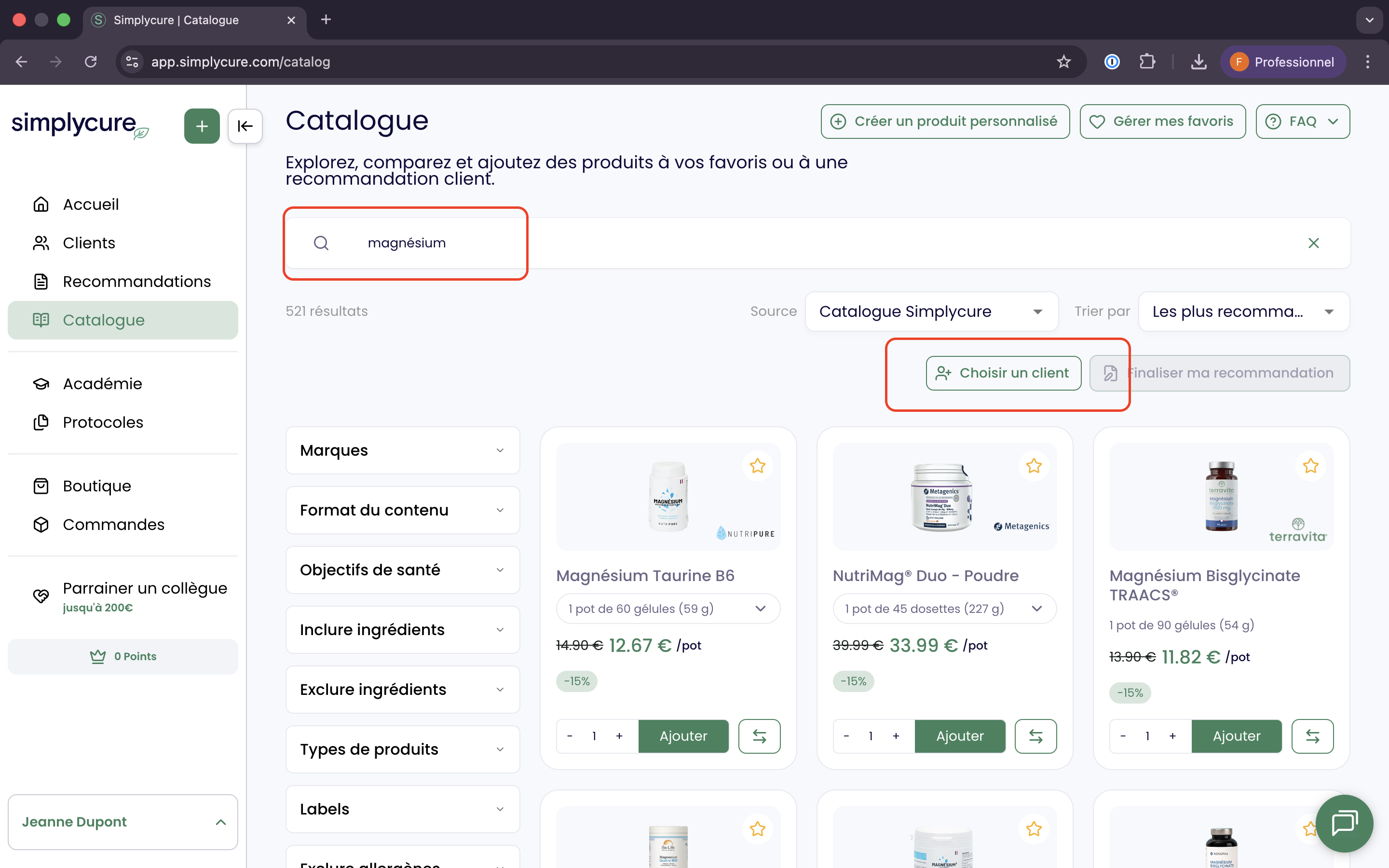This screenshot has width=1389, height=868.
Task: Open the chat support bubble
Action: (x=1344, y=823)
